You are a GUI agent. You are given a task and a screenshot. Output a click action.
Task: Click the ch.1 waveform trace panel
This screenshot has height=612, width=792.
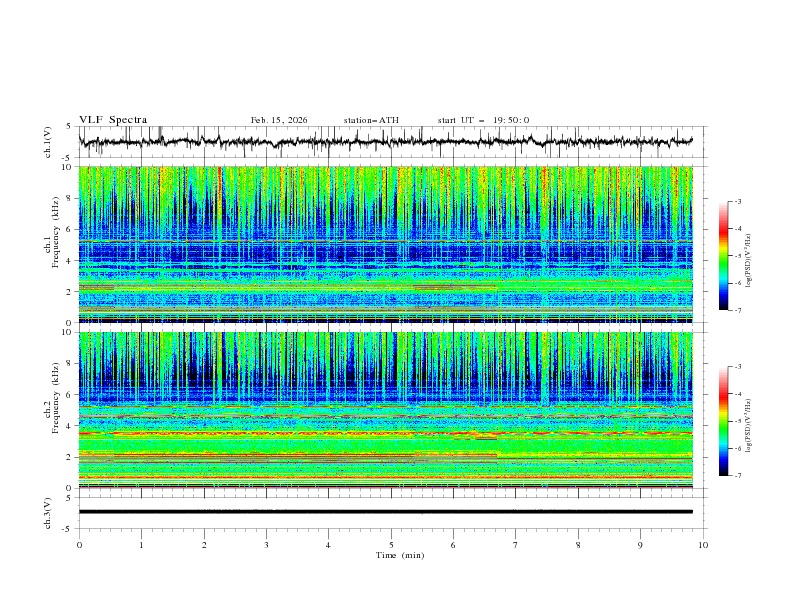pos(393,142)
